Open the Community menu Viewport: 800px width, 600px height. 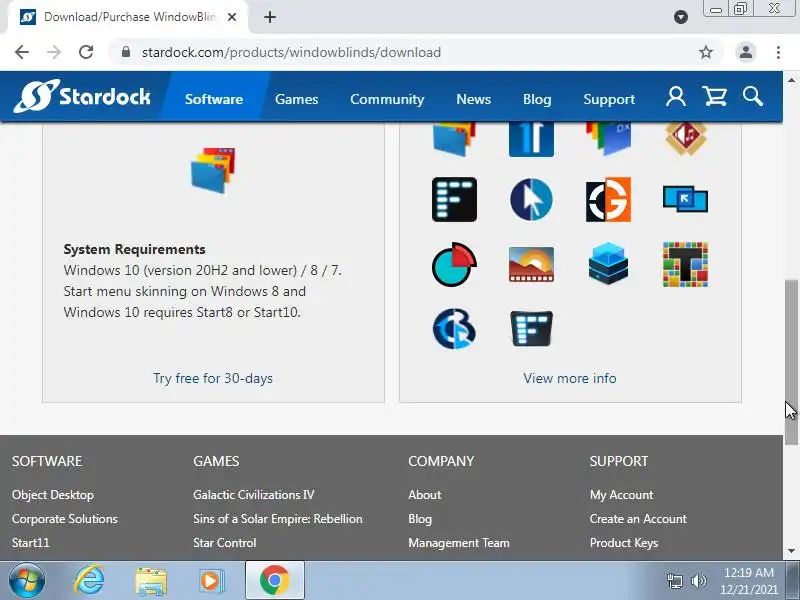tap(387, 99)
